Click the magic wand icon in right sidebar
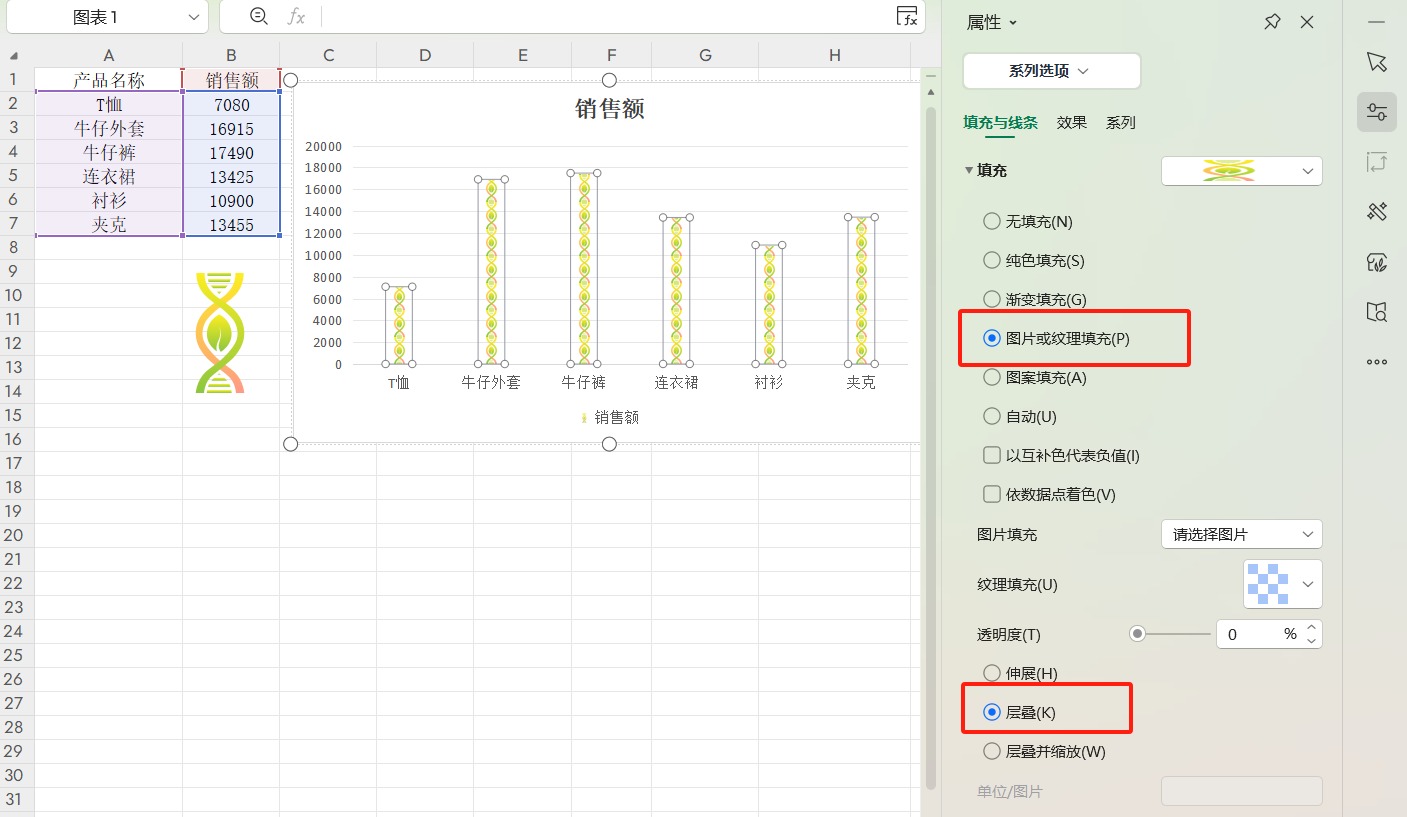This screenshot has width=1407, height=817. (1377, 212)
